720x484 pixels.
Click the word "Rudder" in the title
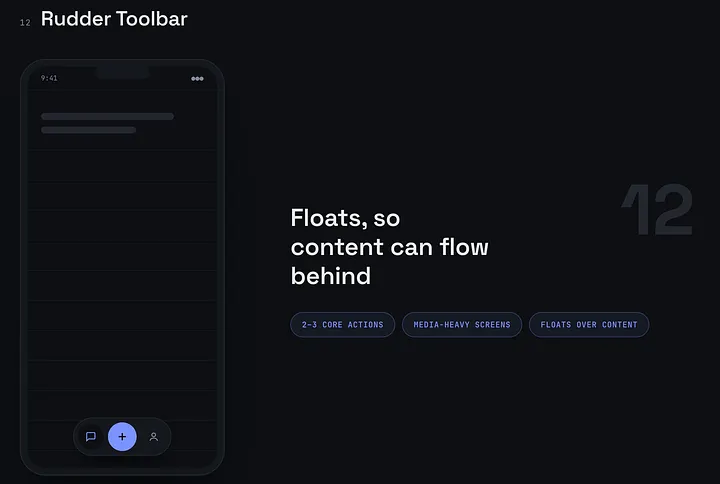click(76, 19)
